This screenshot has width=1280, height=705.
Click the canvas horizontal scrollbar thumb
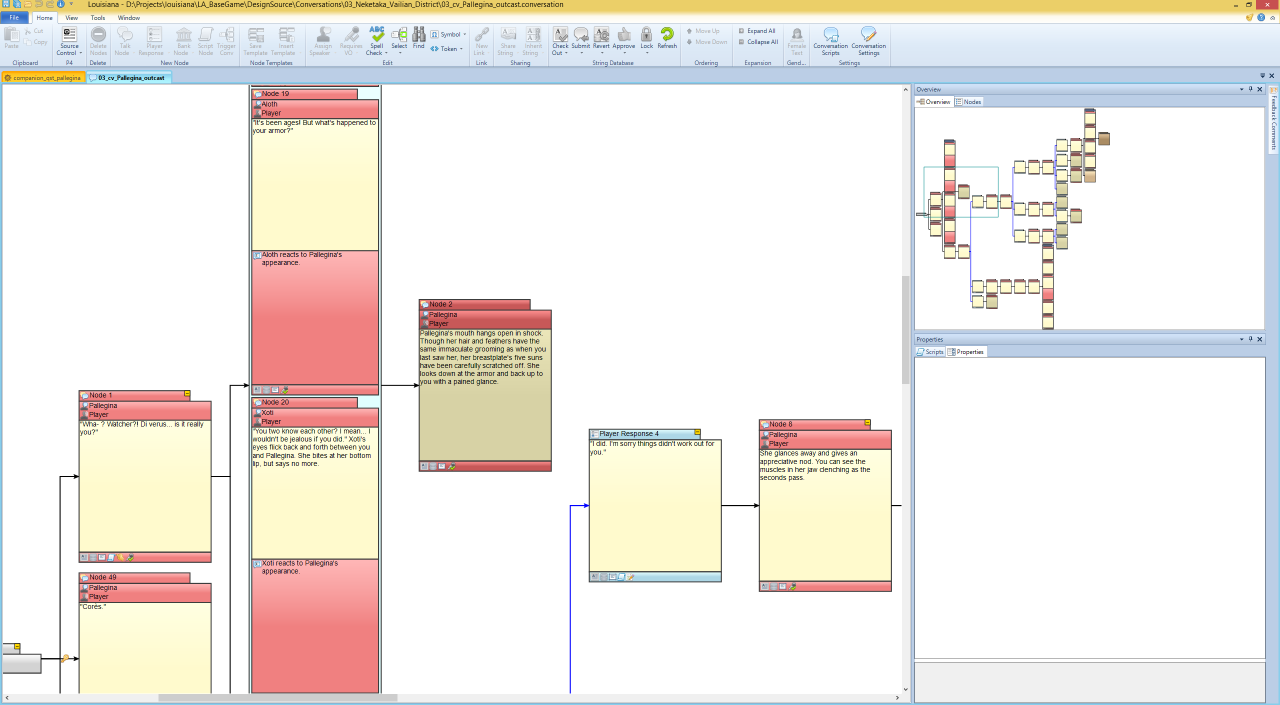[277, 698]
